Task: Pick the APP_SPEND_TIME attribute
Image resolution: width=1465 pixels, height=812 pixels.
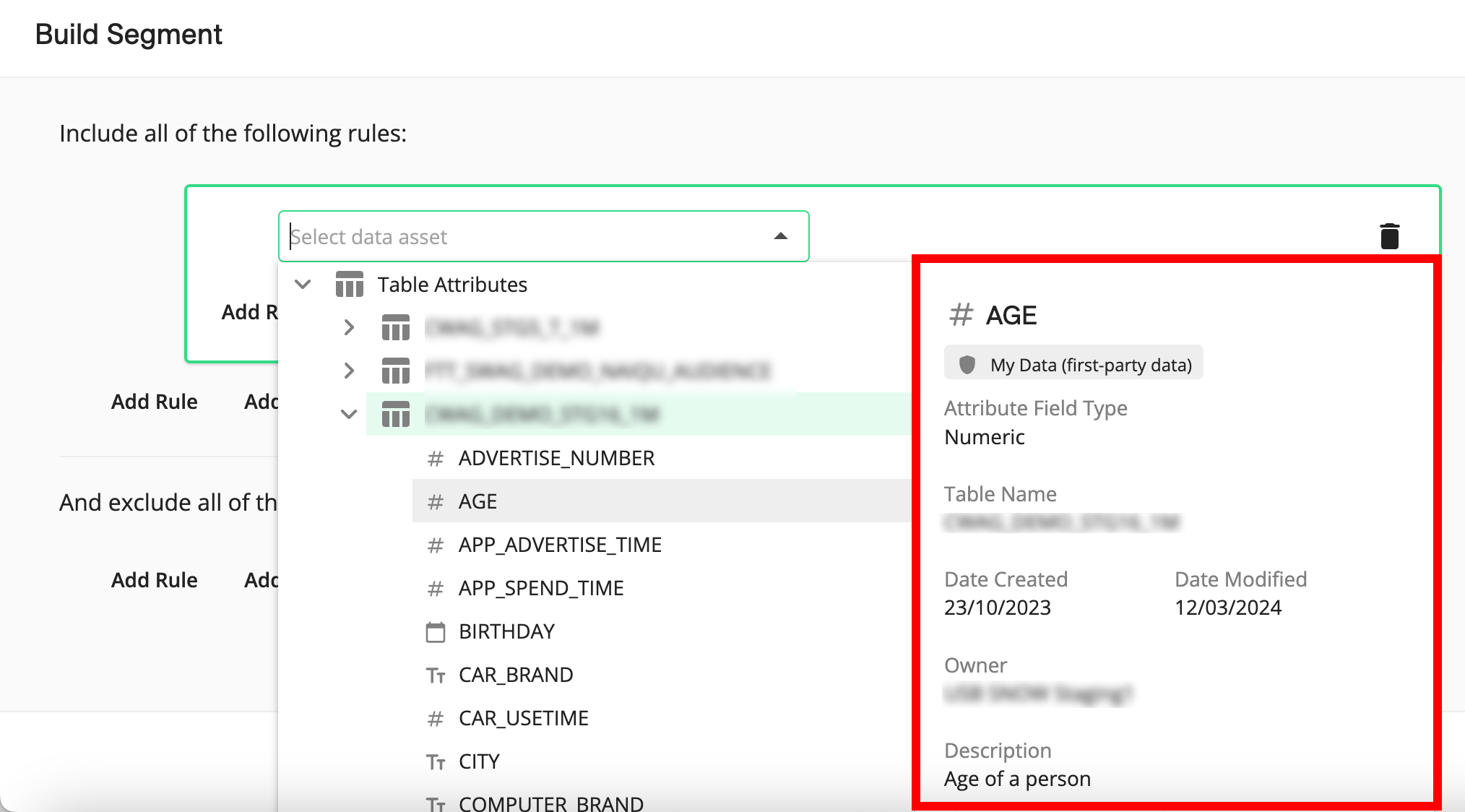Action: 541,588
